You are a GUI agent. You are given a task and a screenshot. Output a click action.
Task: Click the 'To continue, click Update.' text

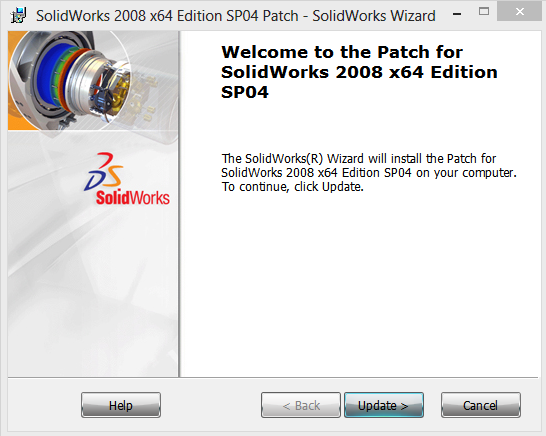tap(292, 187)
